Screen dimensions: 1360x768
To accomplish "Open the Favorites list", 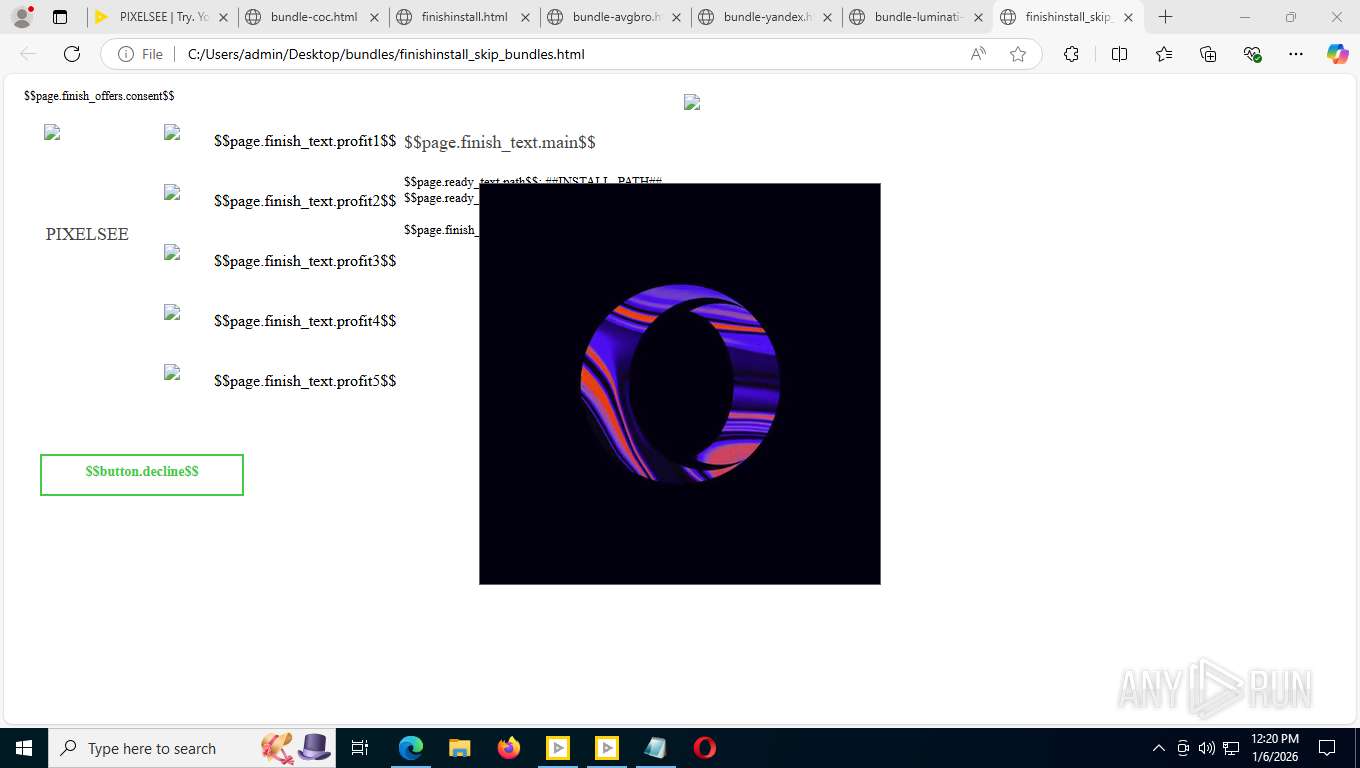I will [1164, 54].
